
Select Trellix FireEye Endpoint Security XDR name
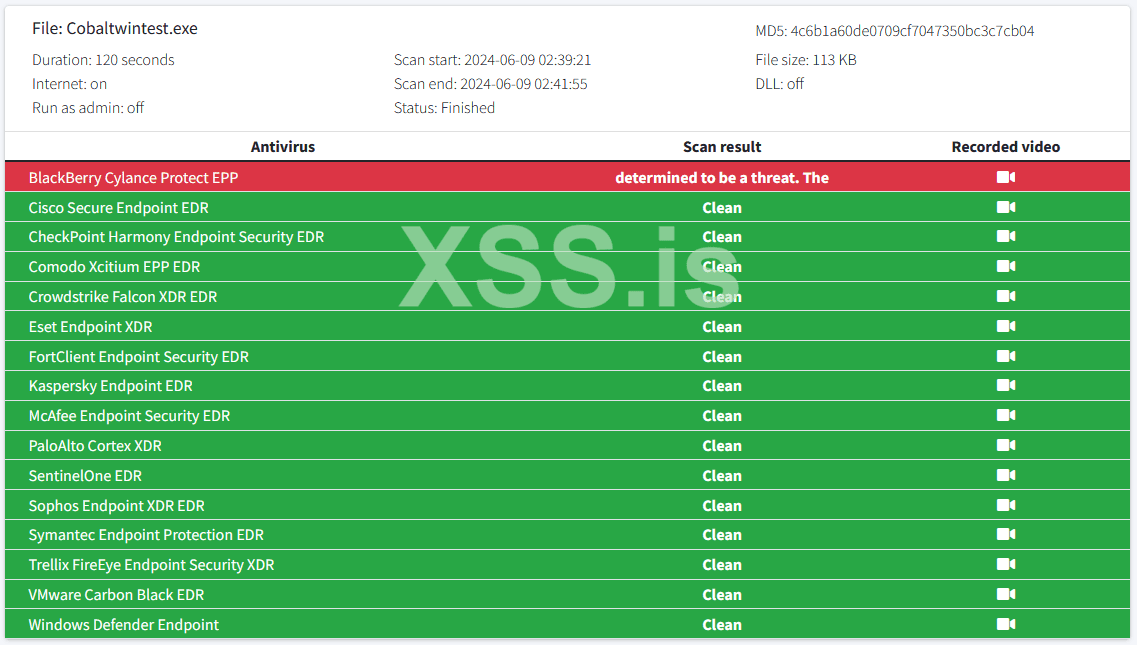151,564
